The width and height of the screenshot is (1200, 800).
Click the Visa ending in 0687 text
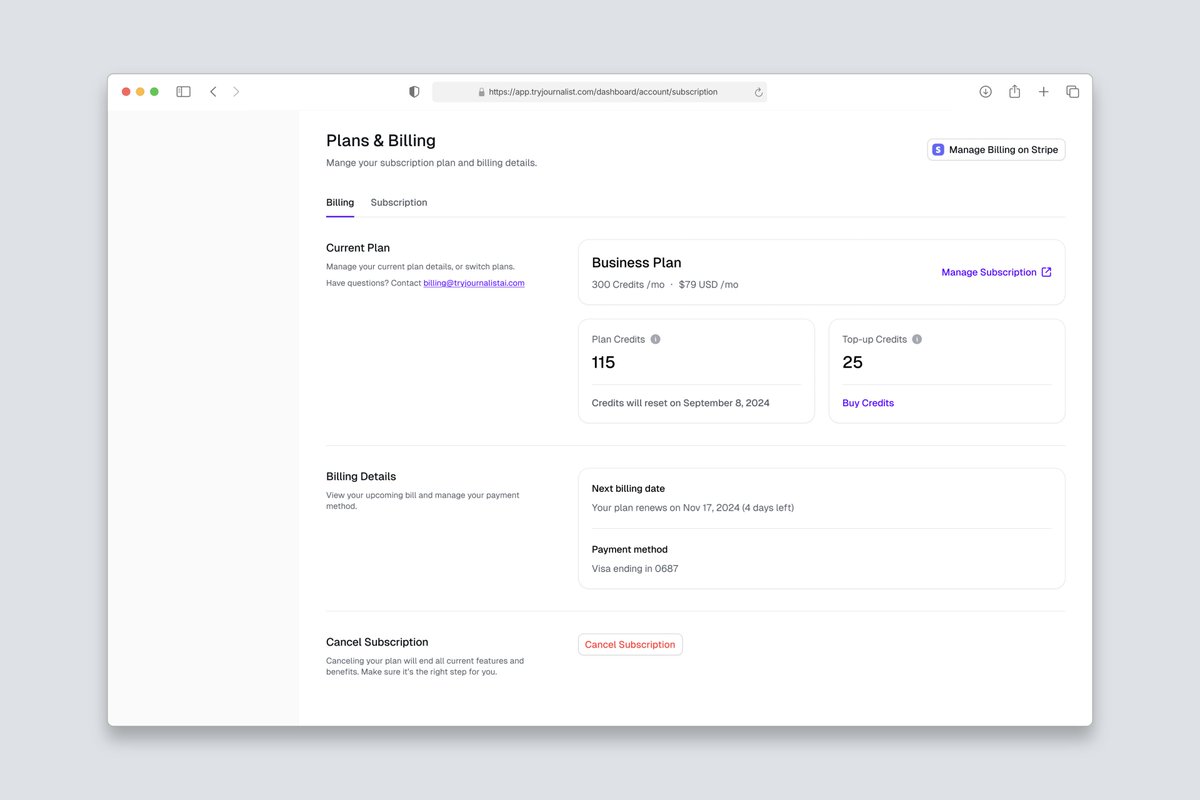(x=635, y=569)
